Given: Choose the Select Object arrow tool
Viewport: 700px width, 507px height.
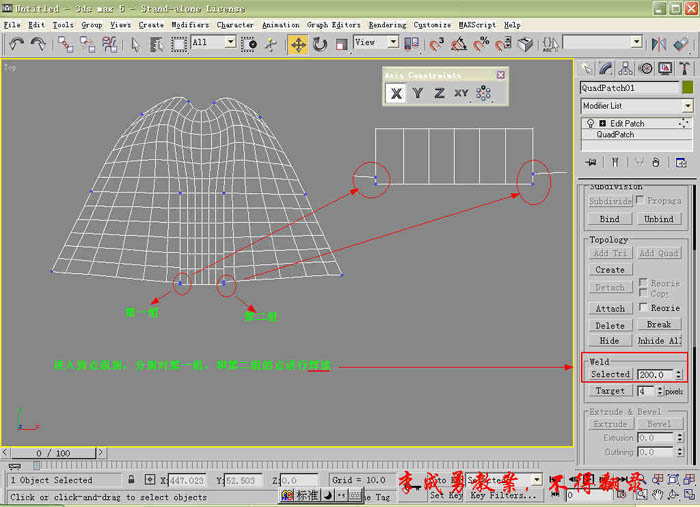Looking at the screenshot, I should coord(135,44).
